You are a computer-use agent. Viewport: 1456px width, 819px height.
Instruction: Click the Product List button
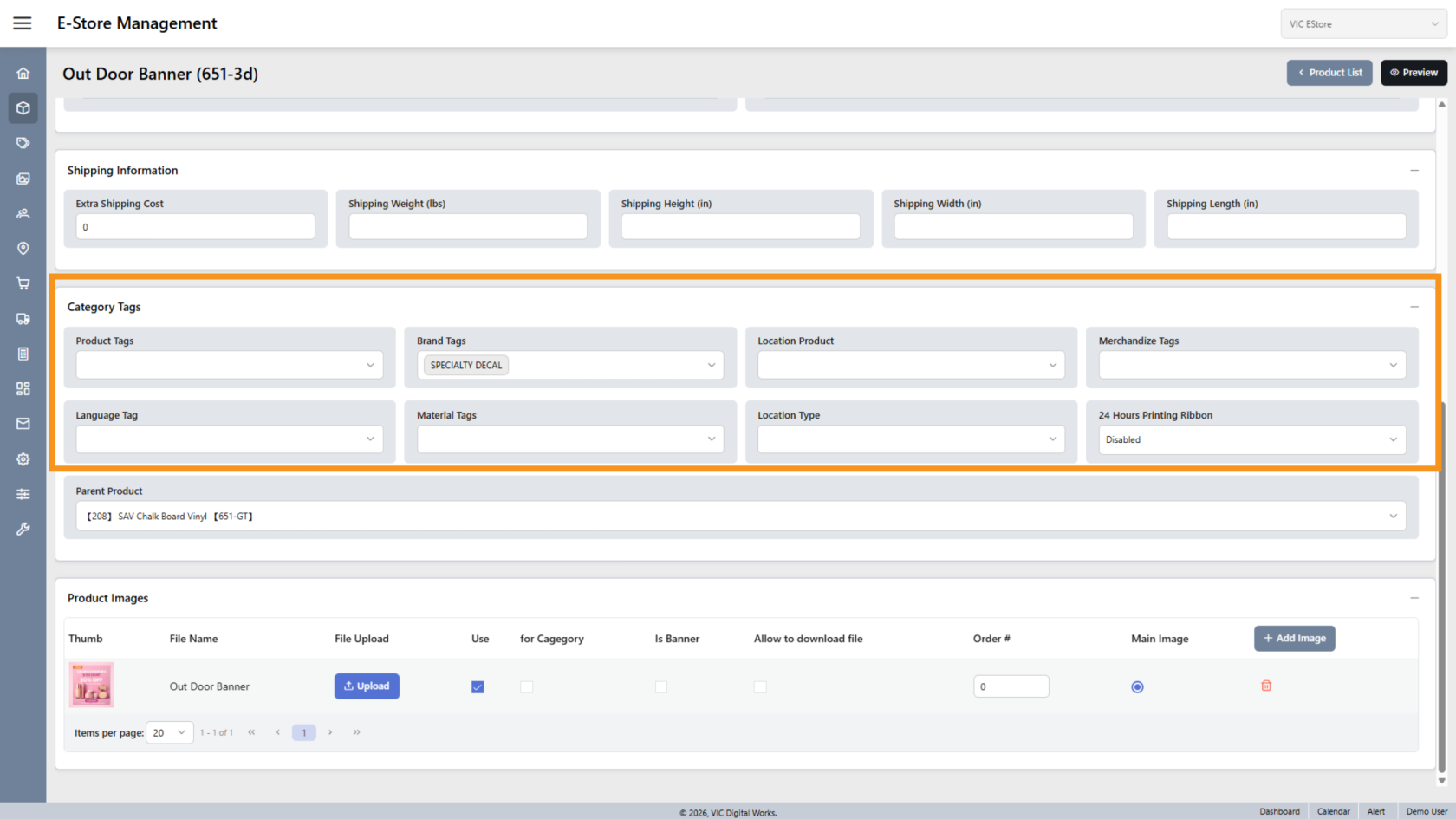coord(1329,73)
